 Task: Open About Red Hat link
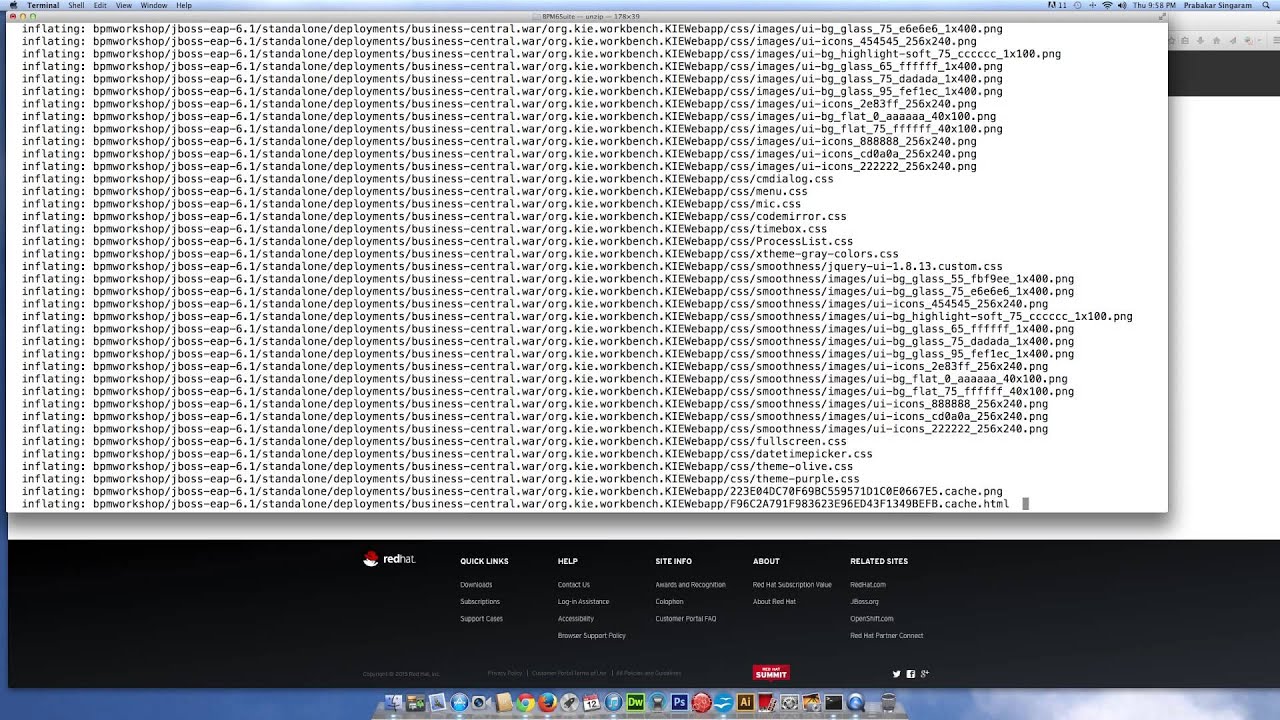point(774,602)
